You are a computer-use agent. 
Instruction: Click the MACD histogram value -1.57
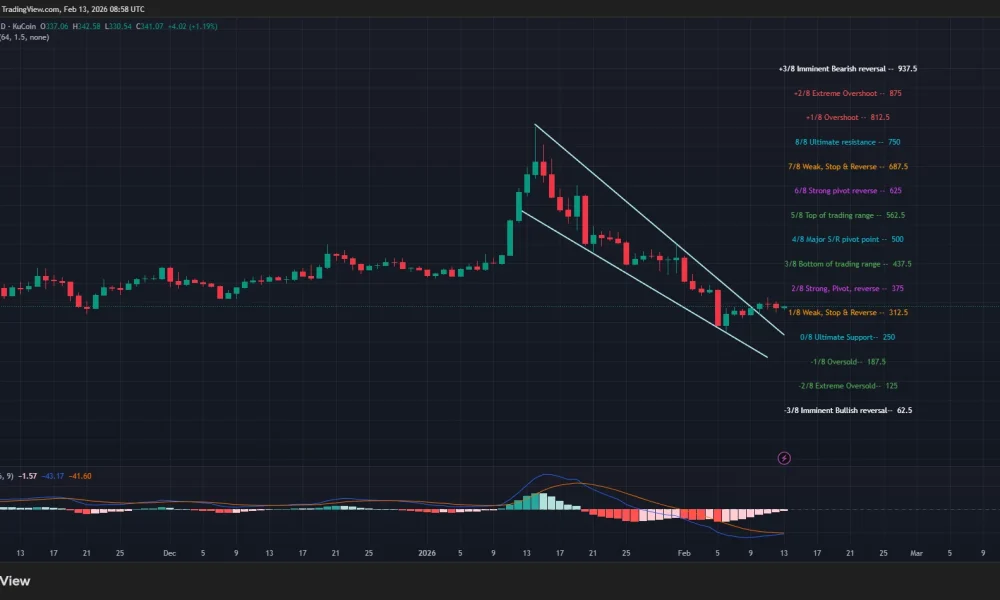tap(27, 476)
